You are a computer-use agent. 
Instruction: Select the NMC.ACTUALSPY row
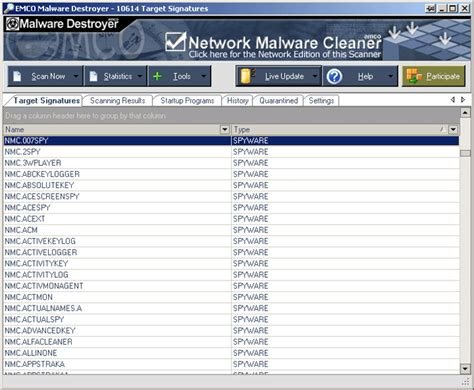pos(231,319)
